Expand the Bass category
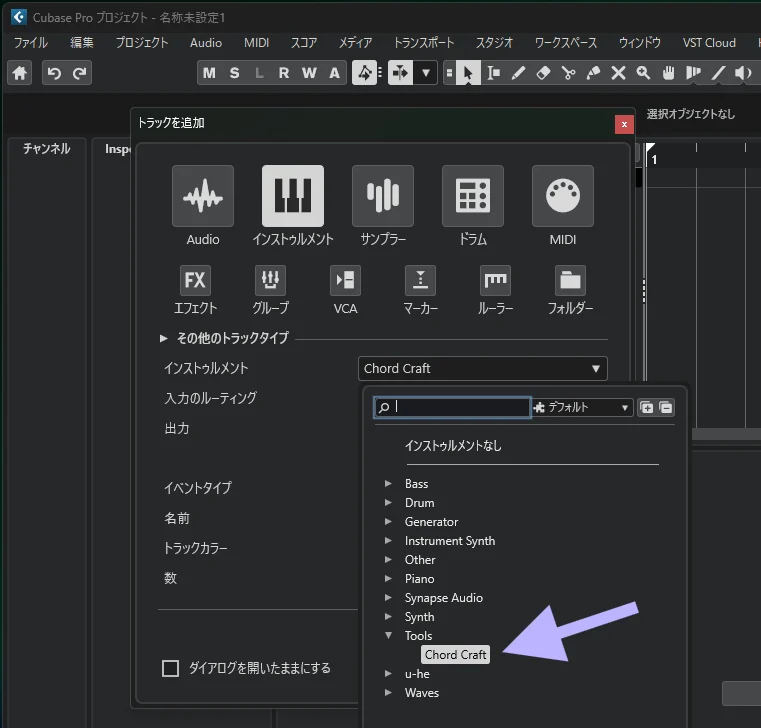Image resolution: width=761 pixels, height=728 pixels. (388, 483)
